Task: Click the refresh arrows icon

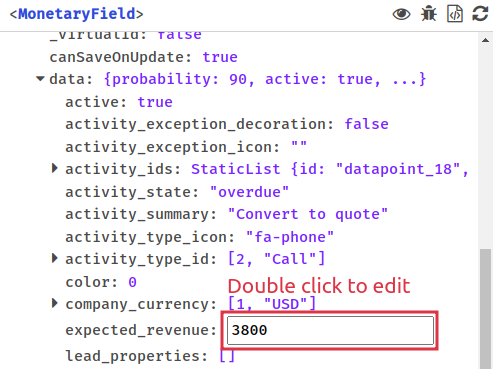Action: 480,14
